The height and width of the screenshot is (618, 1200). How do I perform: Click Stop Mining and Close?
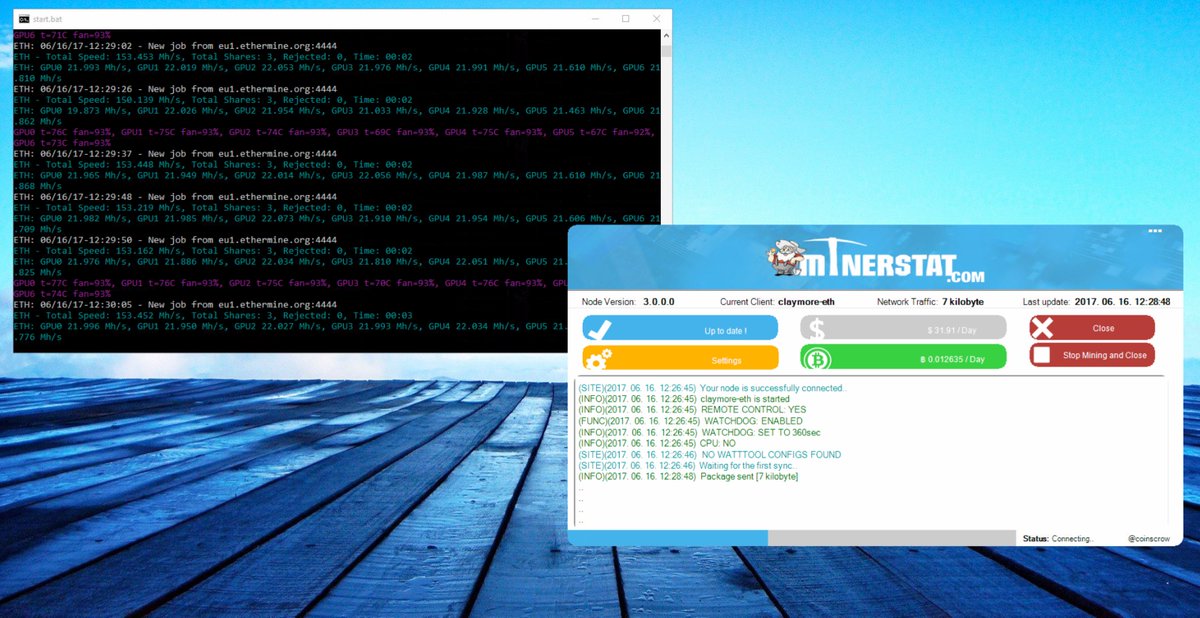point(1092,355)
